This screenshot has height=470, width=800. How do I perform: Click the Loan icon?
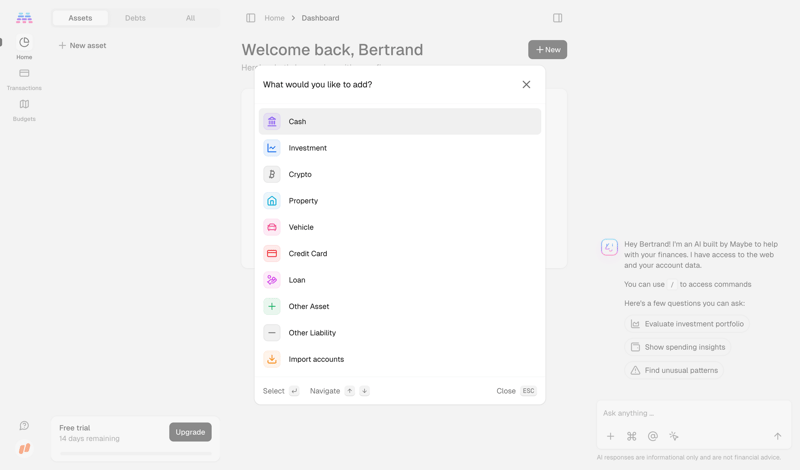(271, 280)
